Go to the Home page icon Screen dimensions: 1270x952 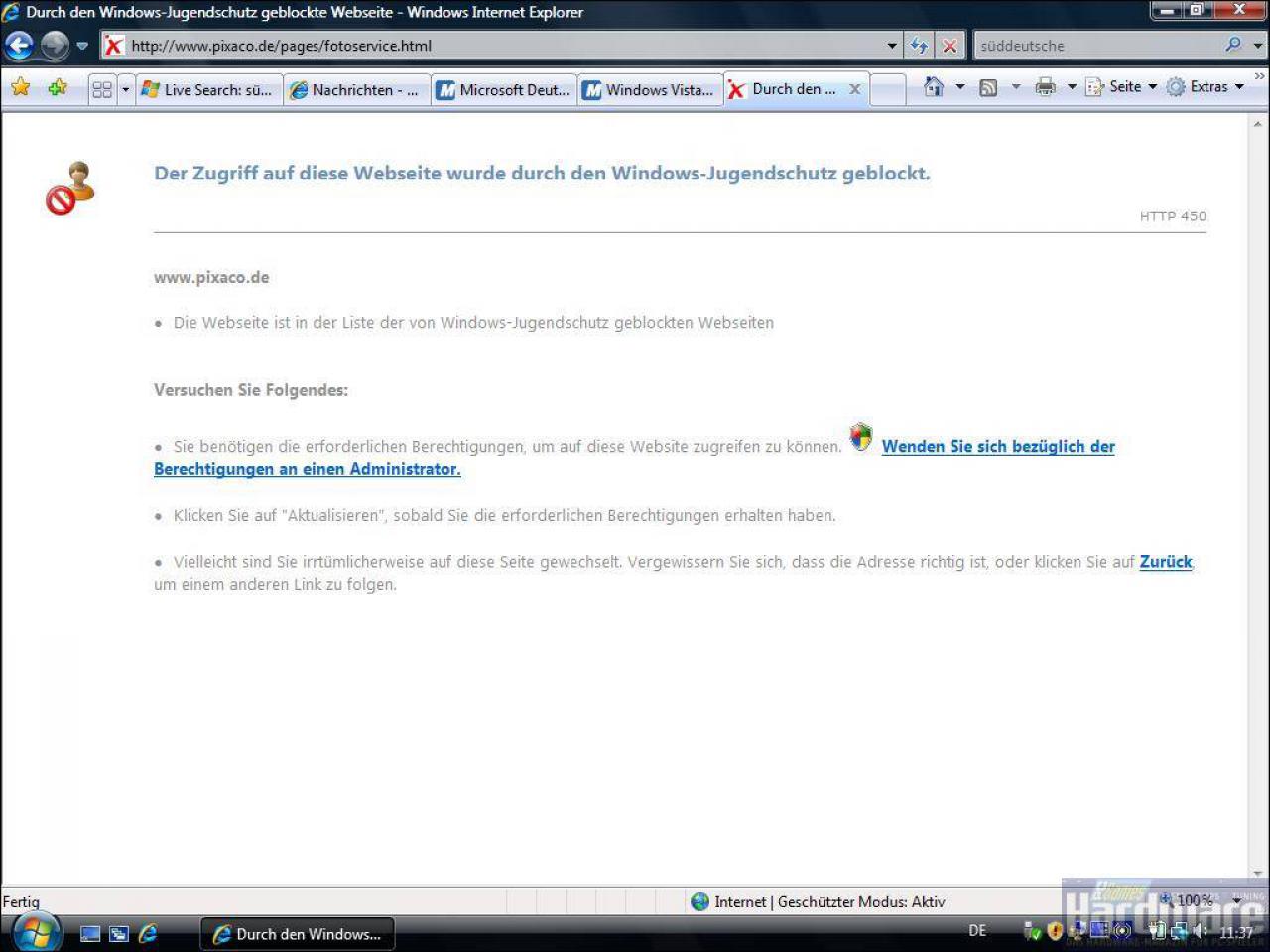(x=934, y=87)
